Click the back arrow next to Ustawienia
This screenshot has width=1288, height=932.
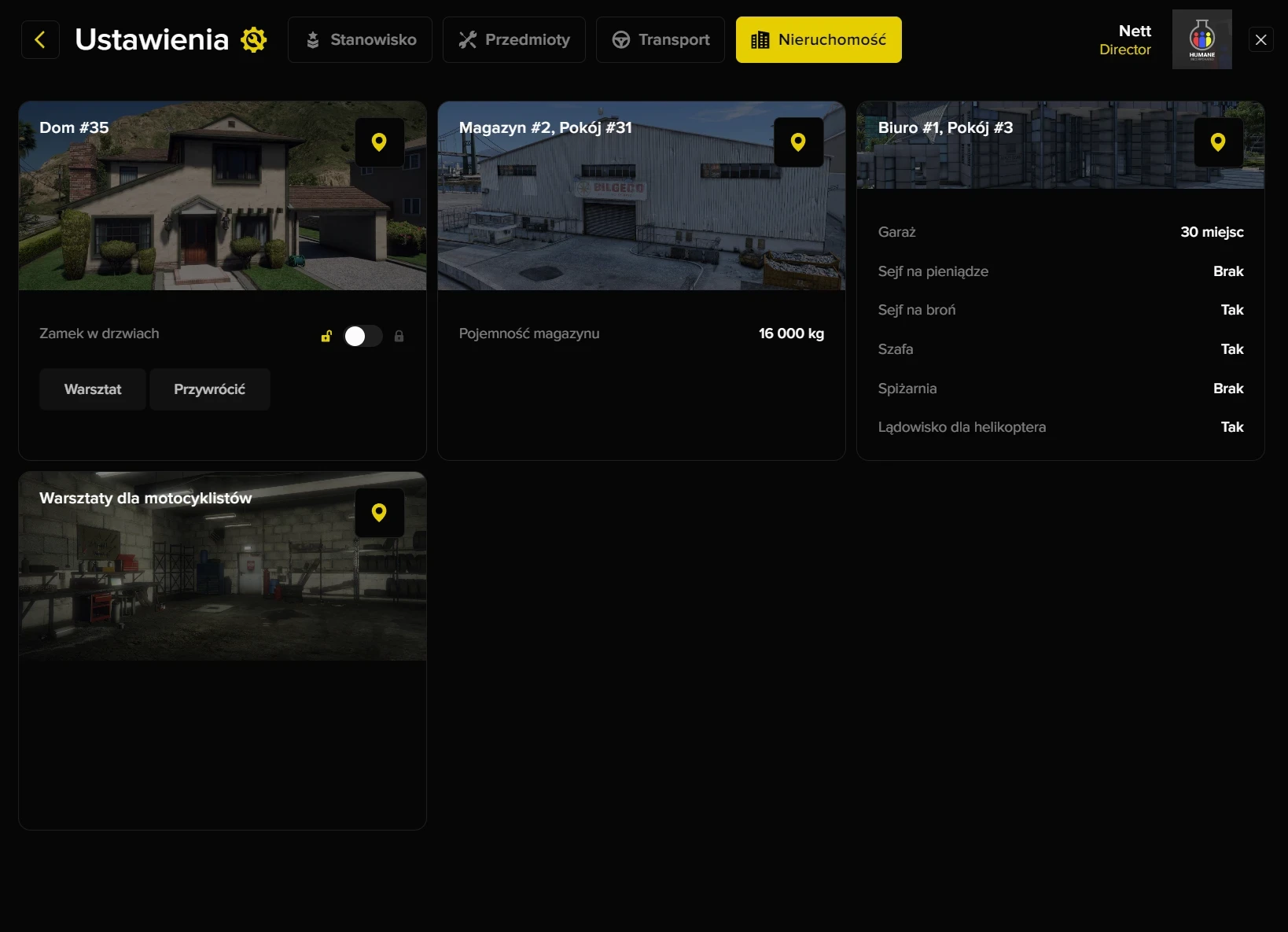[40, 39]
